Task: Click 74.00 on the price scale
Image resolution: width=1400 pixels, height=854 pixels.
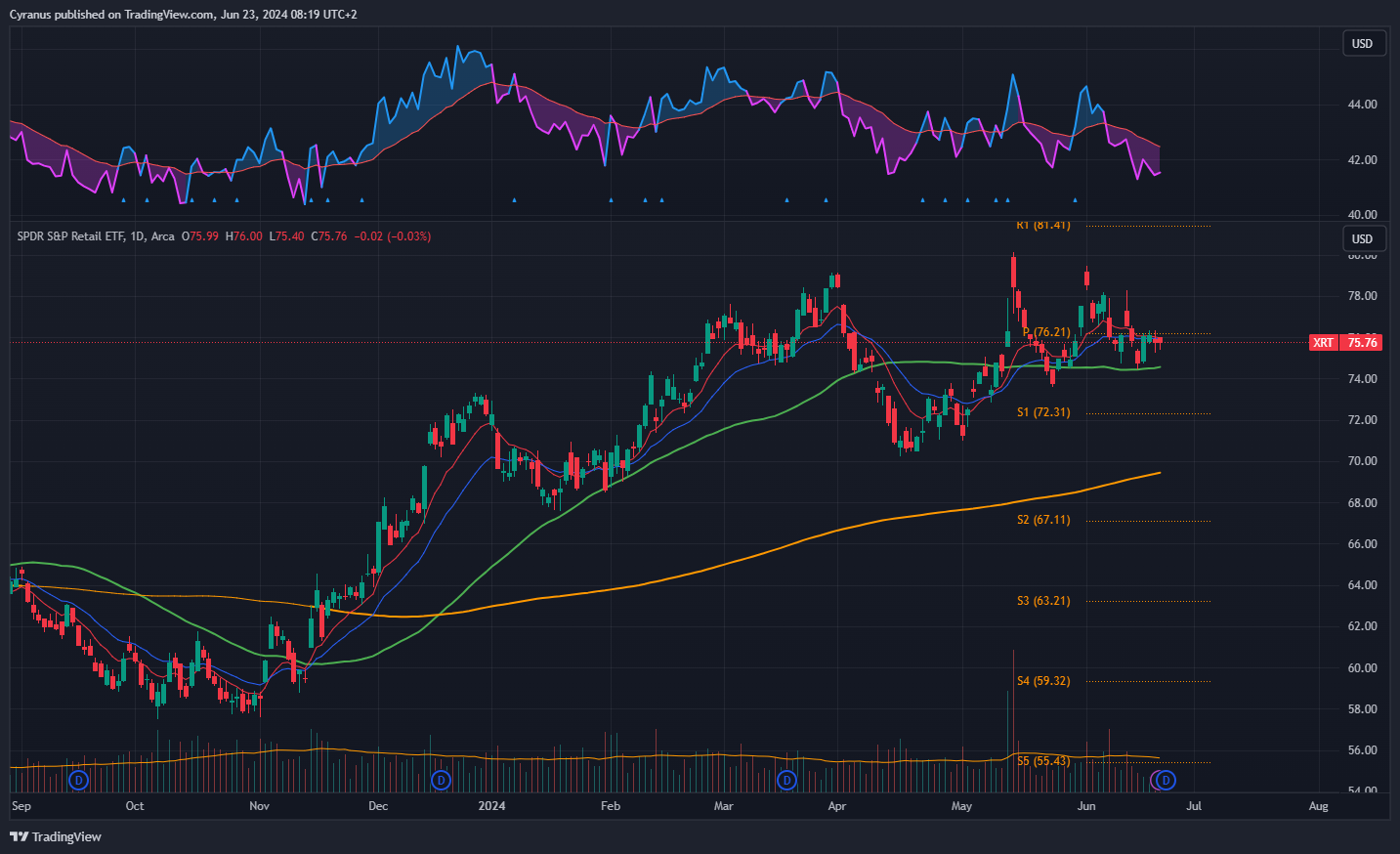Action: 1363,379
